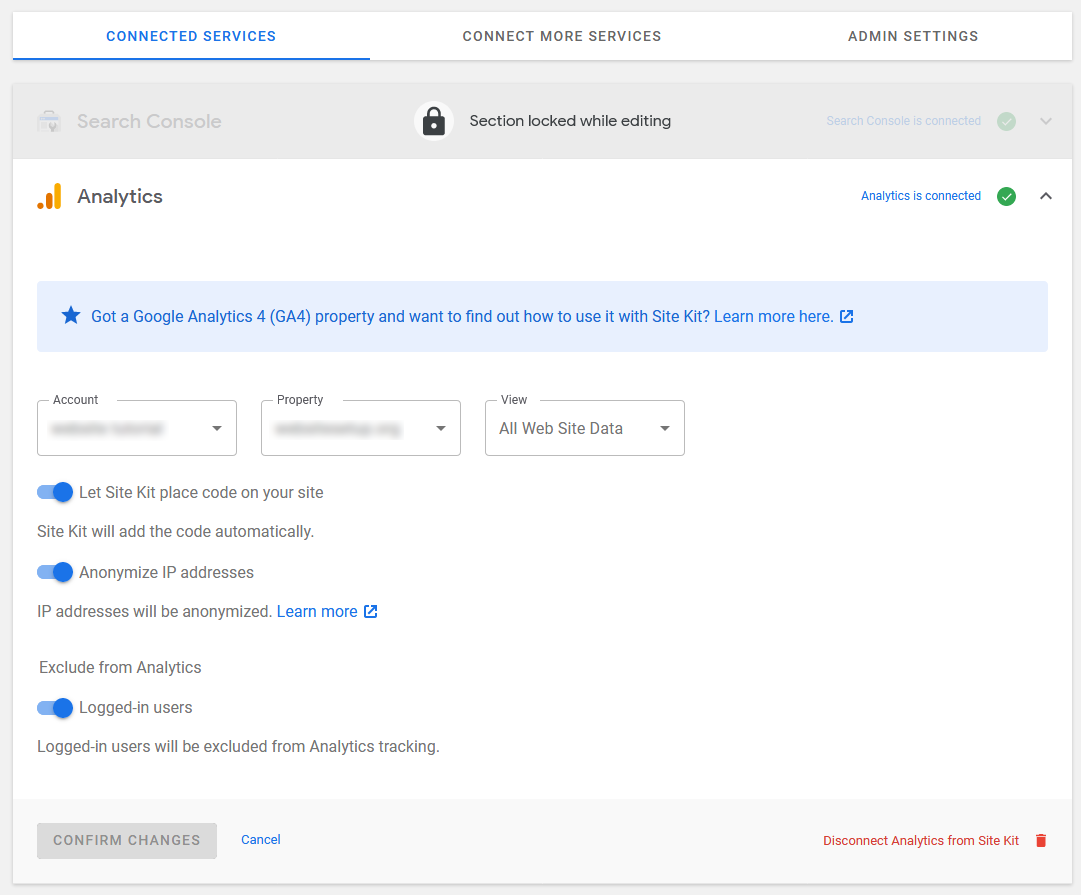Click the green Search Console connected checkmark
Viewport: 1081px width, 895px height.
1006,121
